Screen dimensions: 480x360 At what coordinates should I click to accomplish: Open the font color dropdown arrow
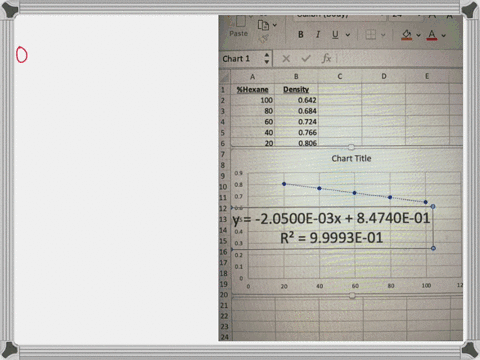point(444,35)
